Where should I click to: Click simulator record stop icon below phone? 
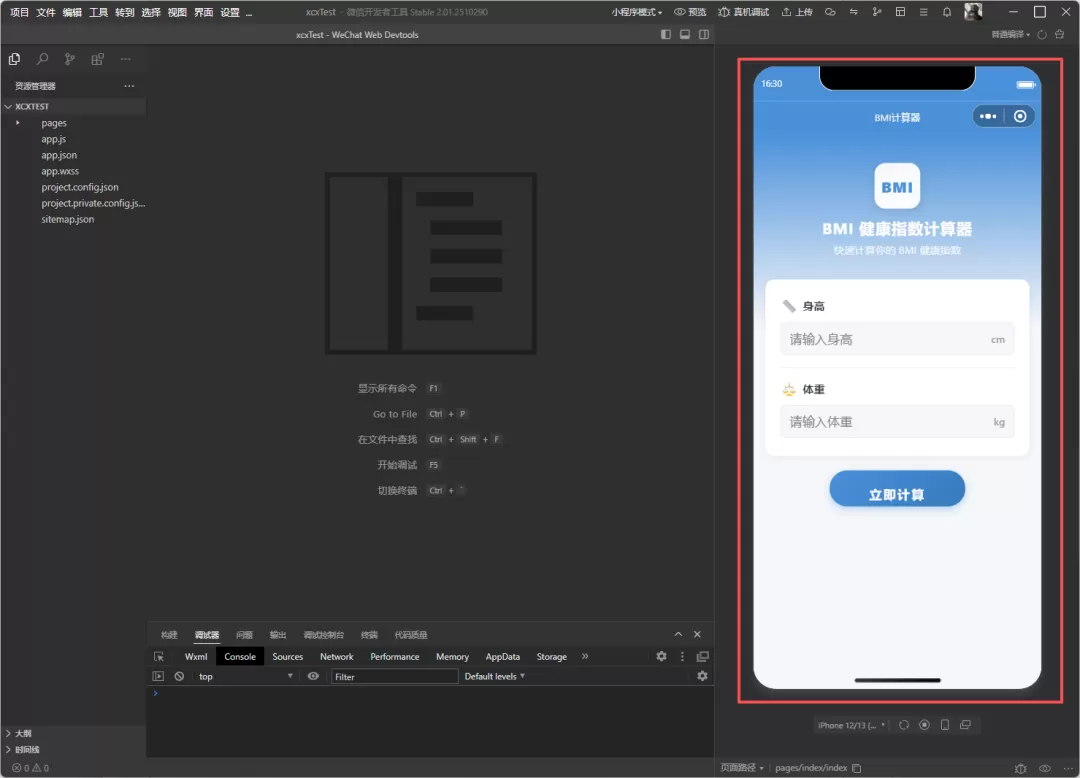924,725
